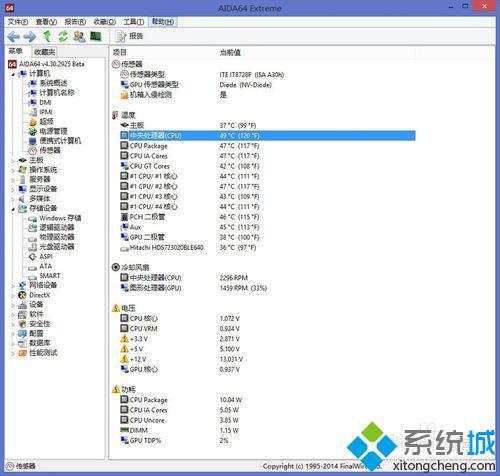
Task: Click the green Up arrow toolbar icon
Action: tap(47, 36)
